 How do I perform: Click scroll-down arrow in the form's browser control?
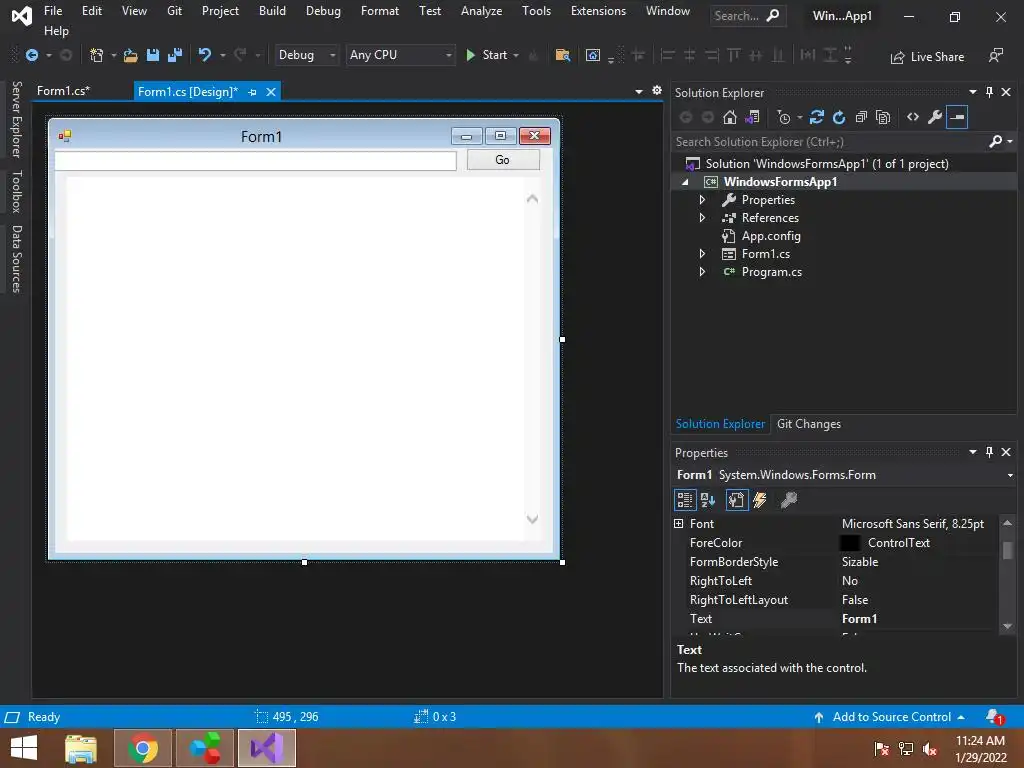pos(532,519)
